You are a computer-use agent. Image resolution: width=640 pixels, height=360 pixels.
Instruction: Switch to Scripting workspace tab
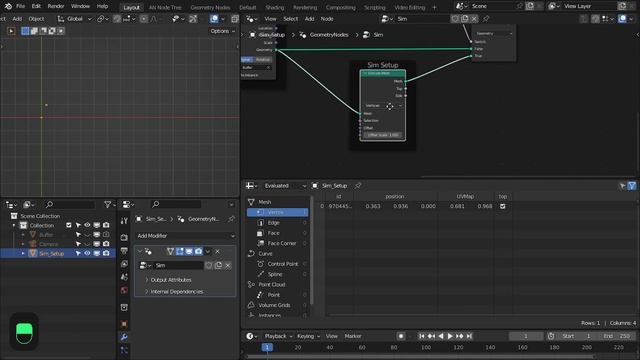[x=375, y=7]
